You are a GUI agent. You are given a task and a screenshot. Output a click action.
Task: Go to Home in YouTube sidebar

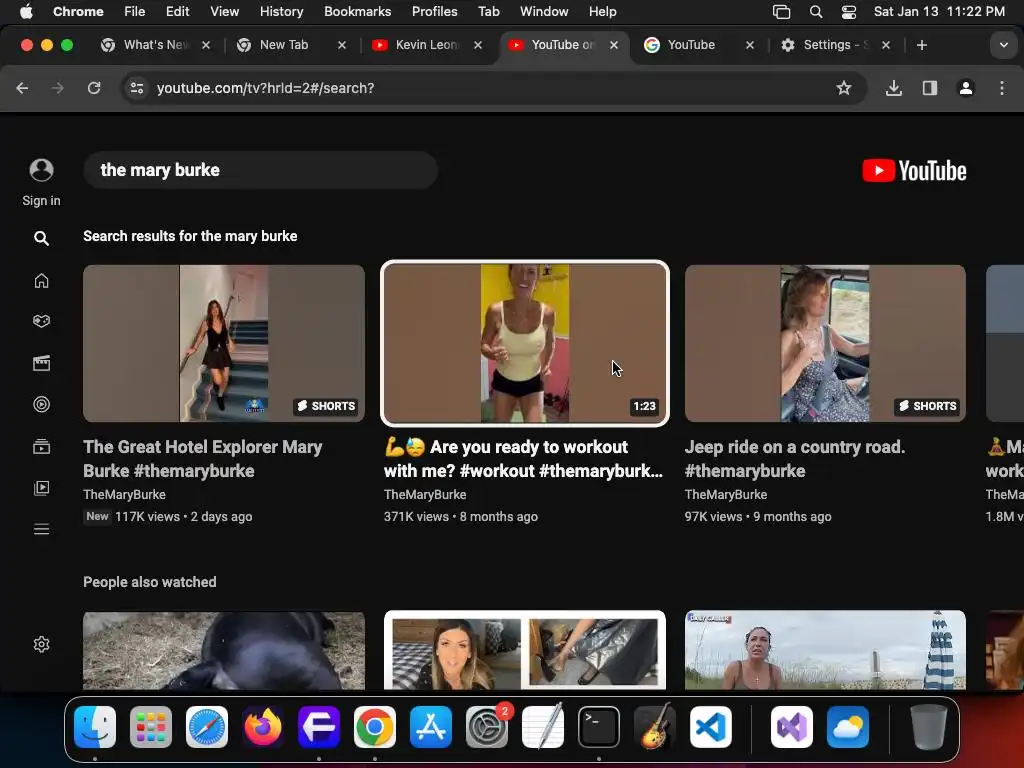(41, 280)
